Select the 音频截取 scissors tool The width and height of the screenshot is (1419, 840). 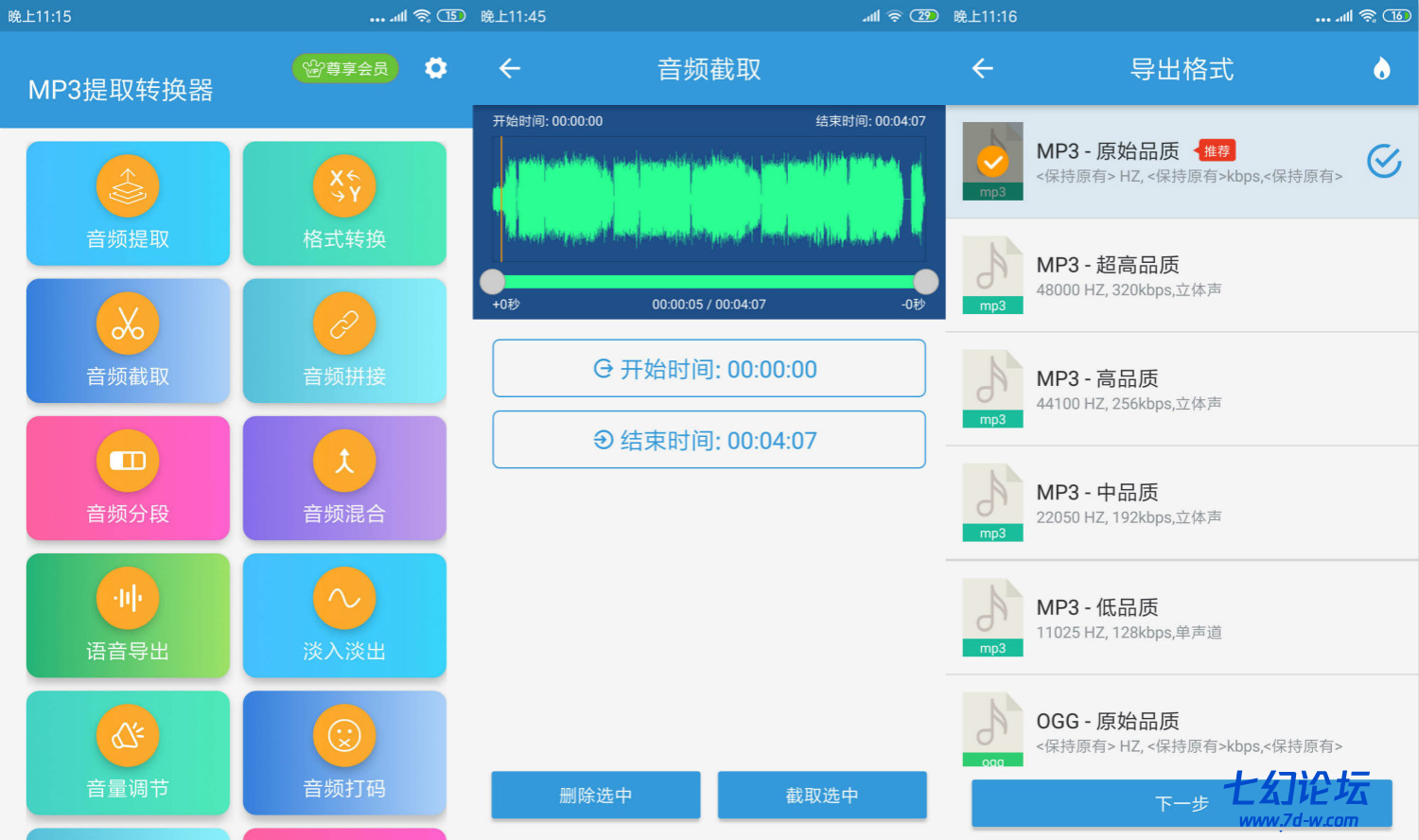pos(128,341)
